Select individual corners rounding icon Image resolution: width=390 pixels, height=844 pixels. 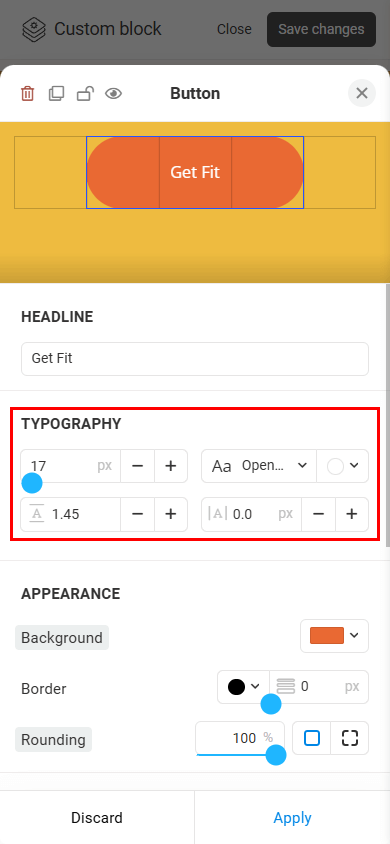(350, 738)
